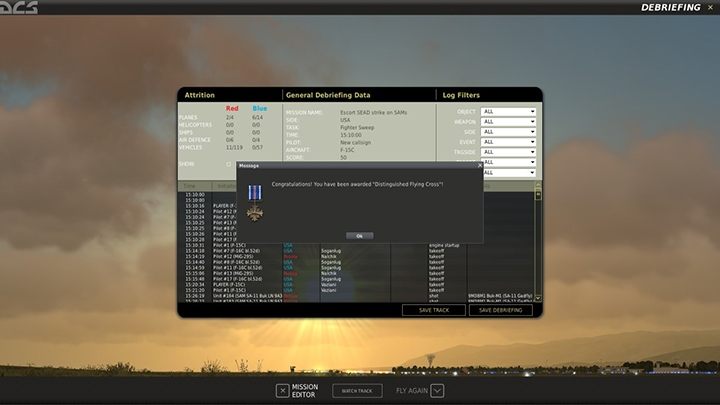Click the SAVE TRACK button

click(x=433, y=310)
